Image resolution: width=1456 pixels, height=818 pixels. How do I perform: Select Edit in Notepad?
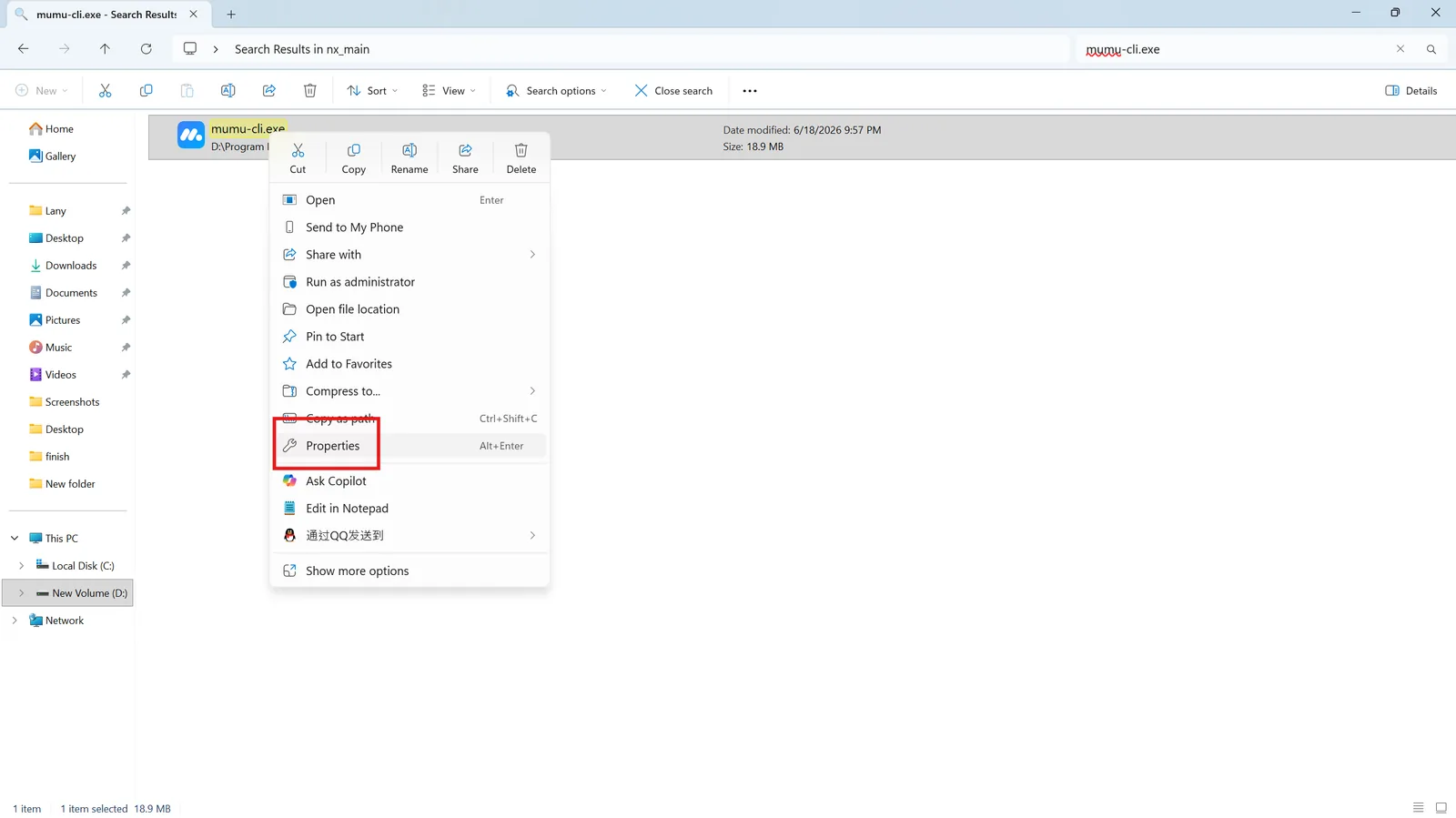409,509
